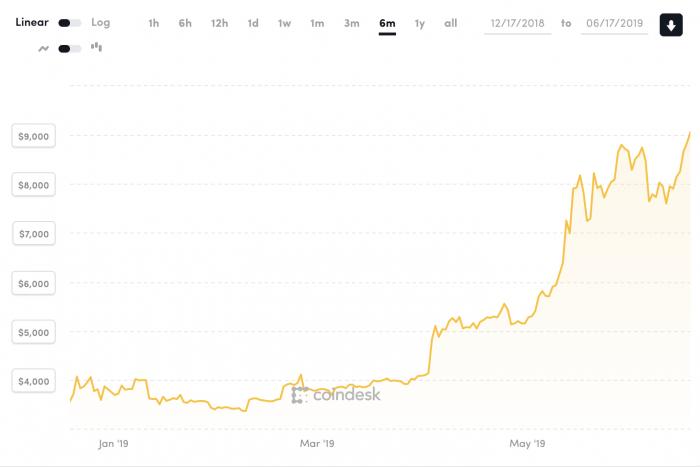Click the Linear scale label
This screenshot has height=467, width=700.
pos(32,22)
